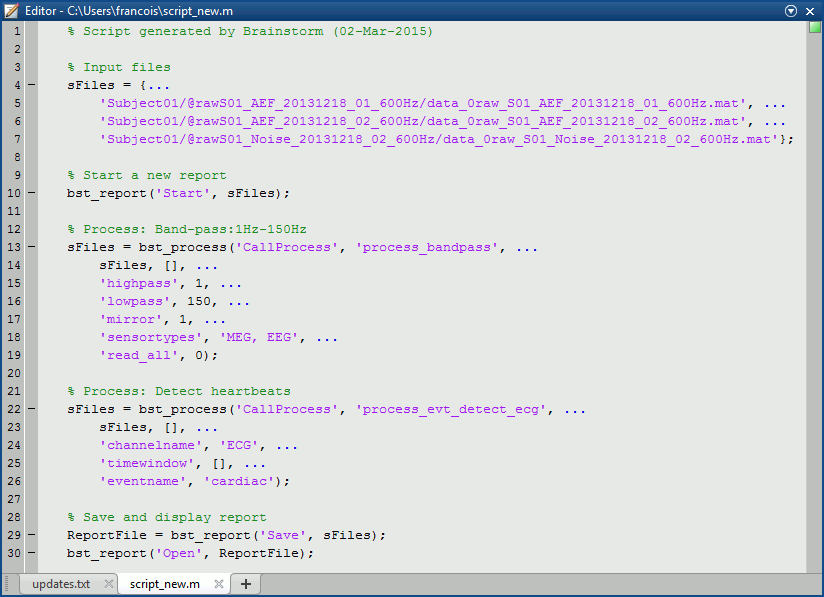Click the message bar below the analyzer indicator

[x=814, y=300]
